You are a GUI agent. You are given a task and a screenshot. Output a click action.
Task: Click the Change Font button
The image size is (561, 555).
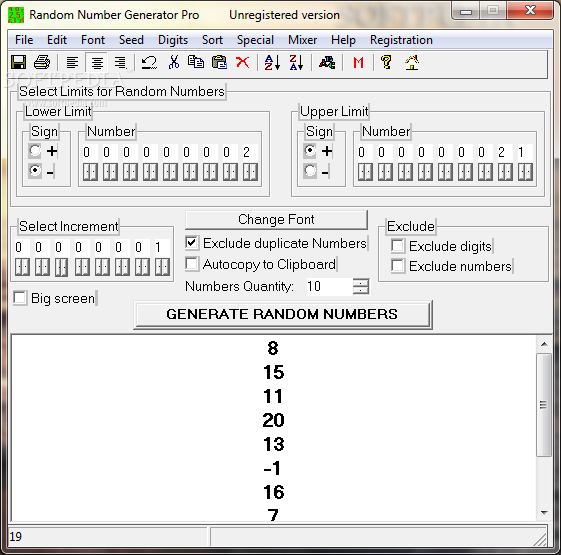(x=276, y=219)
